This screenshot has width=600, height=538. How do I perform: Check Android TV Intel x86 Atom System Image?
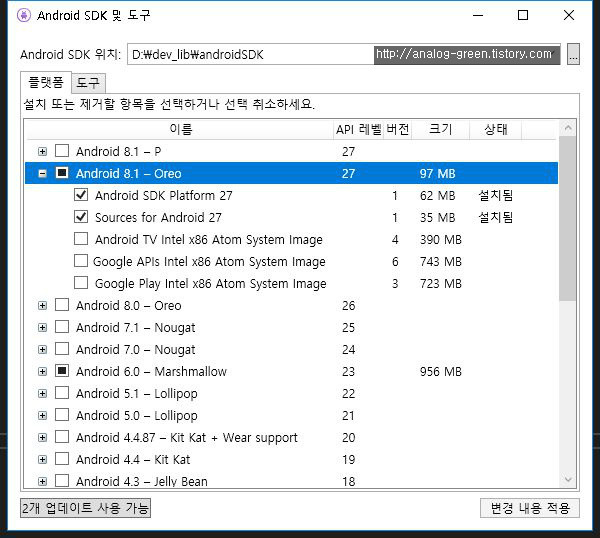(x=81, y=239)
